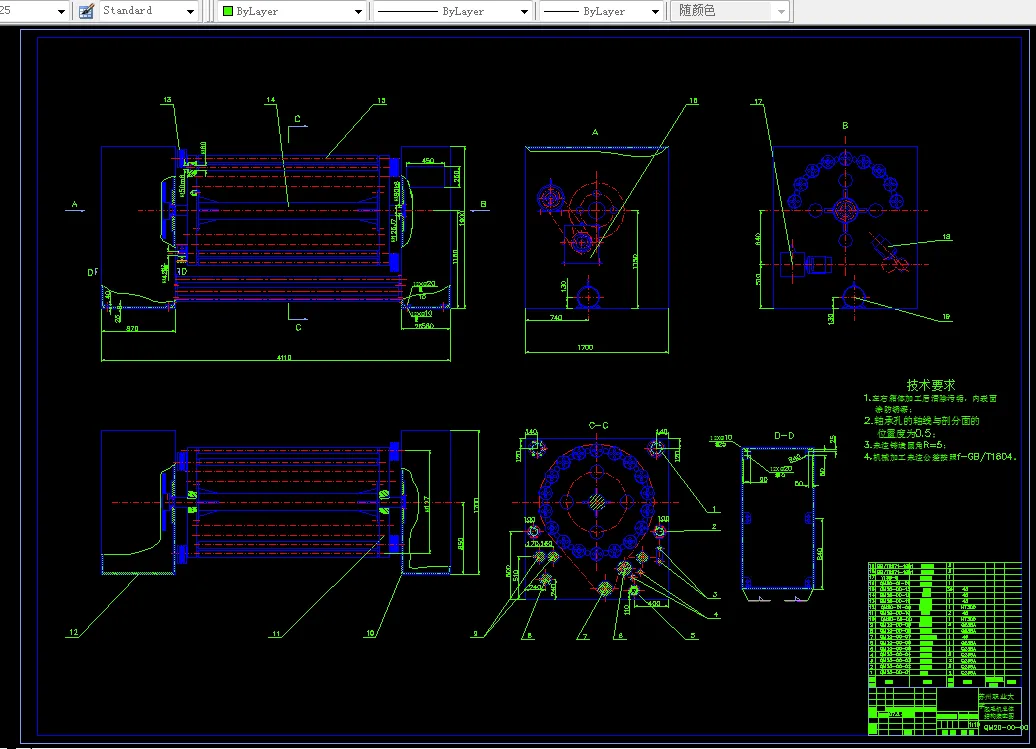Select the 1700 width dimension text
Image resolution: width=1036 pixels, height=749 pixels.
585,347
